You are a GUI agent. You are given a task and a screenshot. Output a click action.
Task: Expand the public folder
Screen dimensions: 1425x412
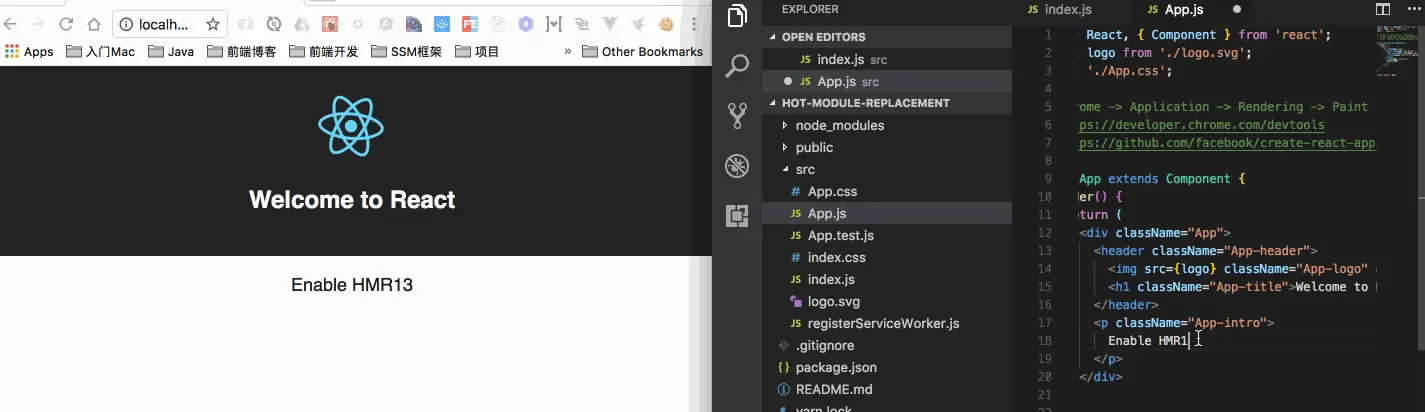click(887, 147)
